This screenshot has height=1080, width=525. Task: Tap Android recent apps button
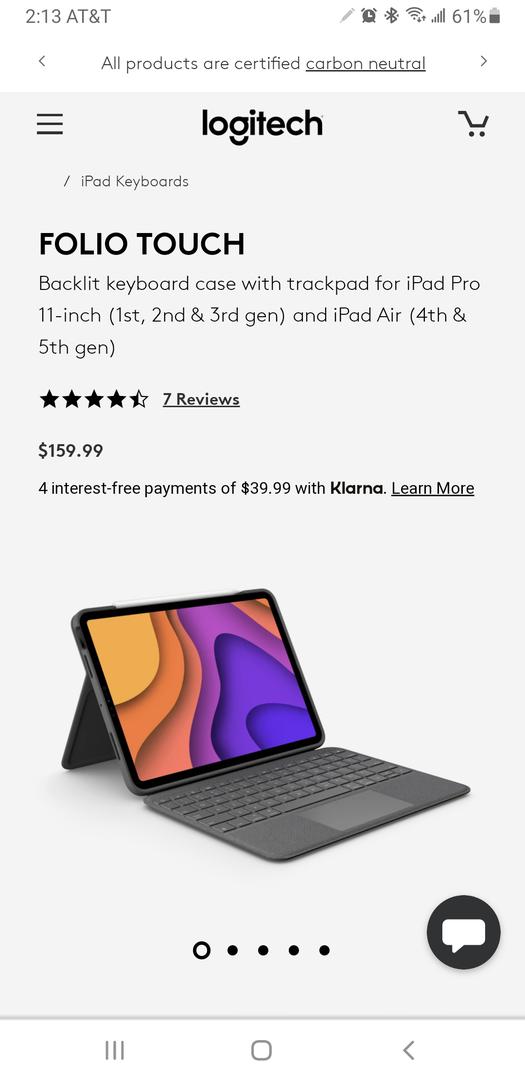[x=114, y=1050]
